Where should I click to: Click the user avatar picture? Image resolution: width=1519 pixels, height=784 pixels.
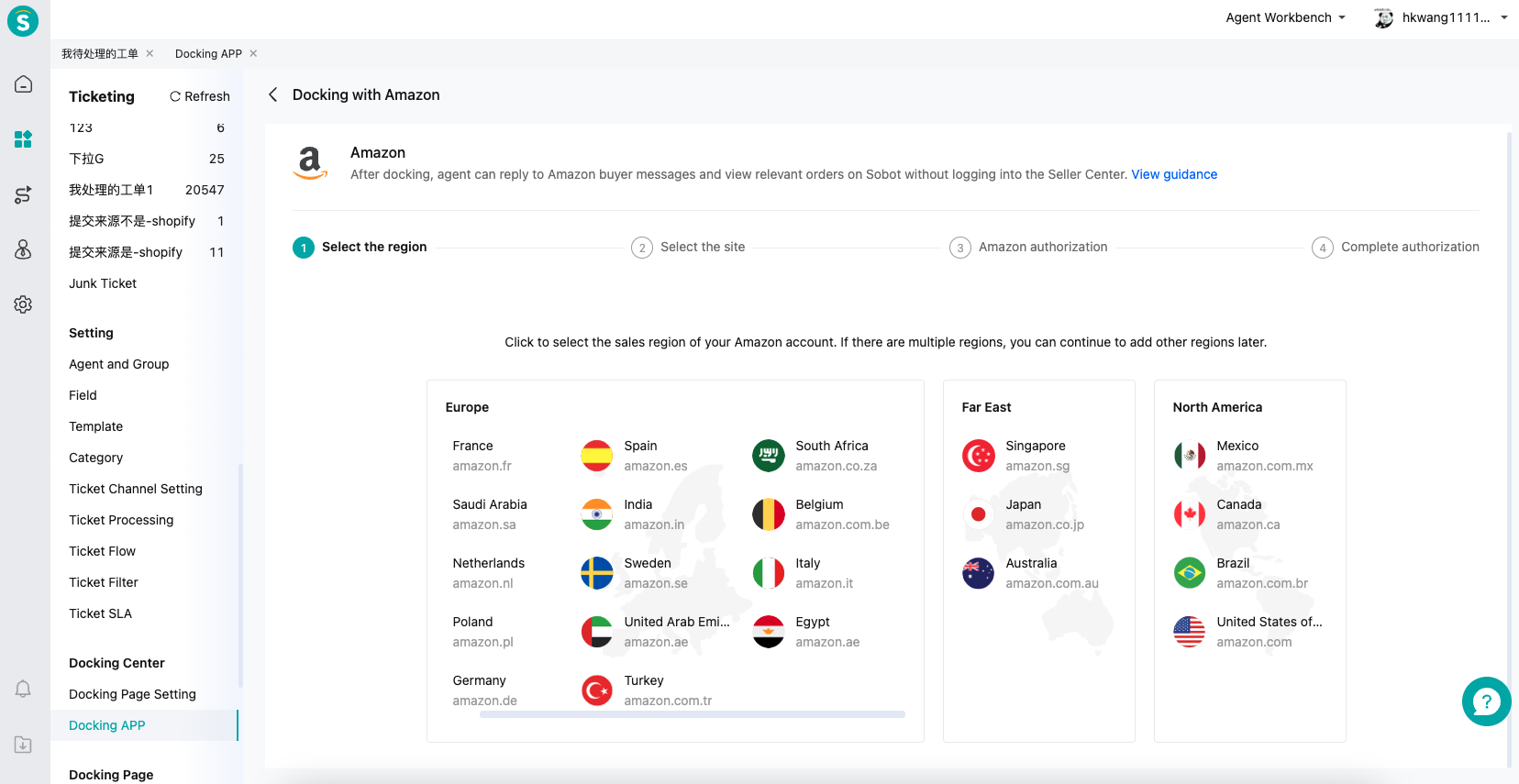pyautogui.click(x=1383, y=17)
